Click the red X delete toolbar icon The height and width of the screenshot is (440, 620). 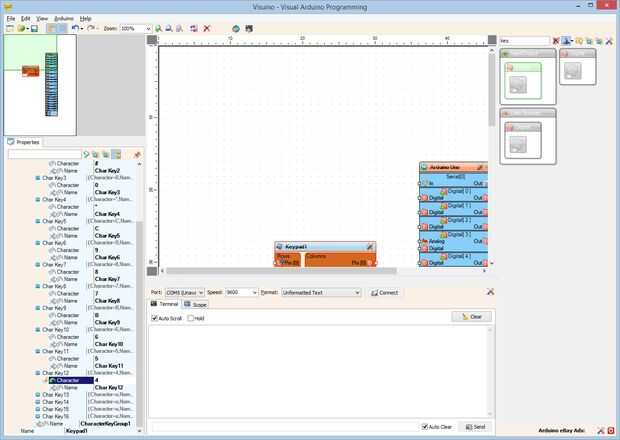[x=206, y=28]
